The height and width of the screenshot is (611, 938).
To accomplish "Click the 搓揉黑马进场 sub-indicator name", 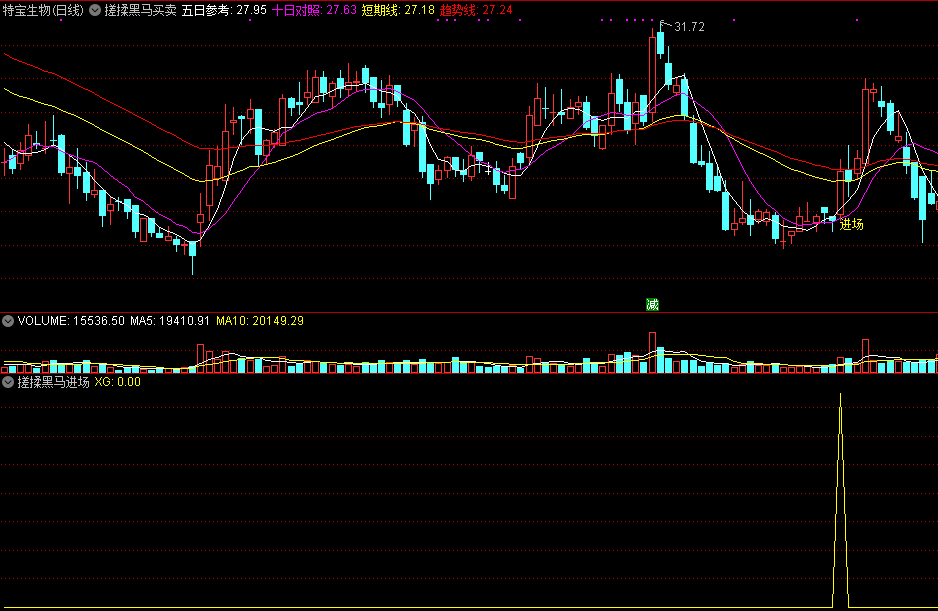I will [x=53, y=382].
